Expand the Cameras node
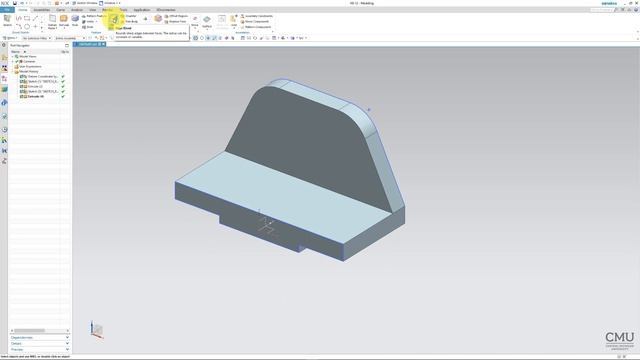The height and width of the screenshot is (360, 640). click(x=12, y=61)
